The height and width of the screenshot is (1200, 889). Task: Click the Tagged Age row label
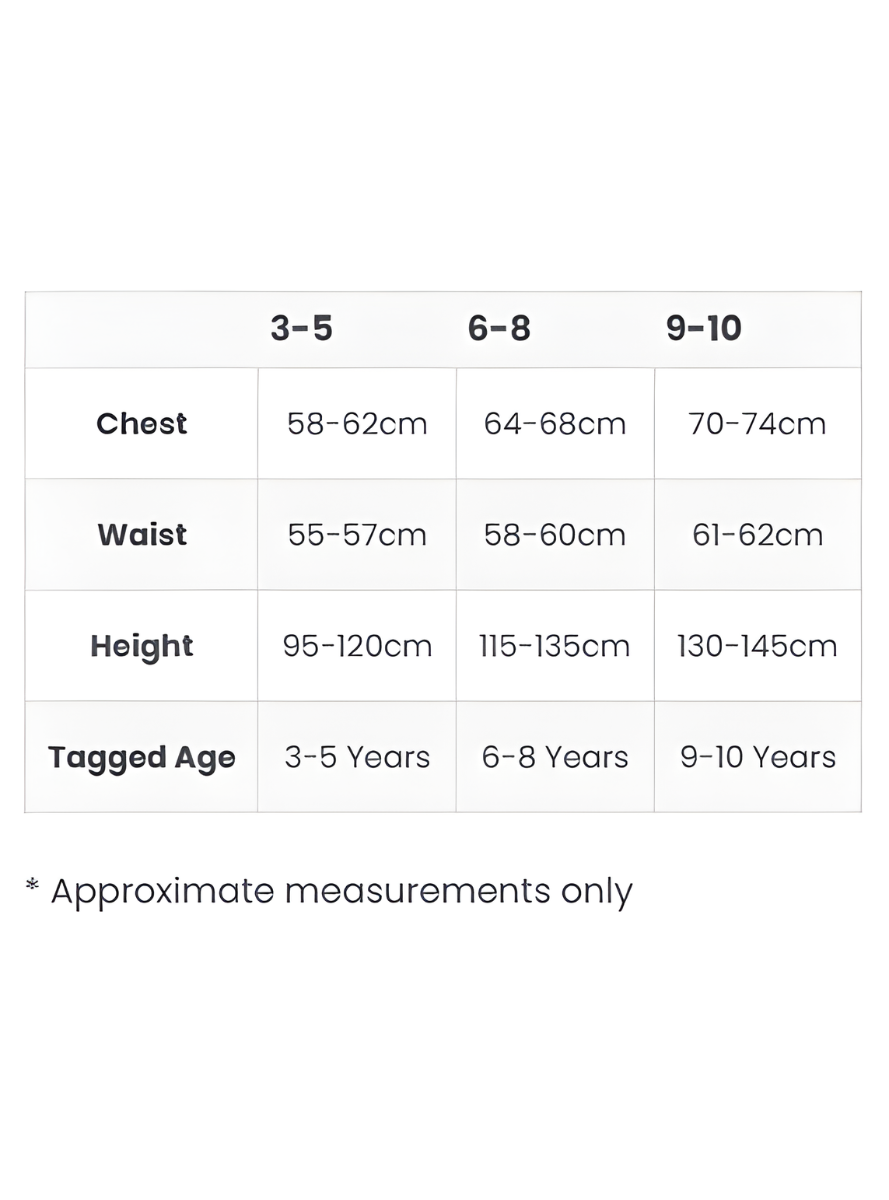coord(142,758)
